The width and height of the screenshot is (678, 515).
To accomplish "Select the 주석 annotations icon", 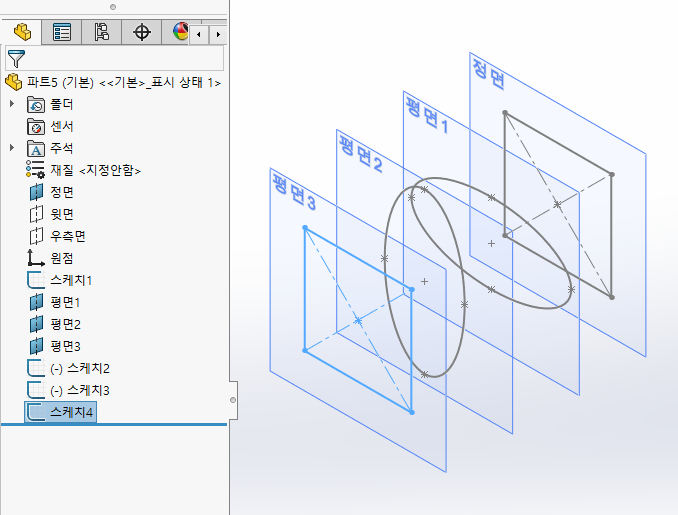I will click(35, 148).
